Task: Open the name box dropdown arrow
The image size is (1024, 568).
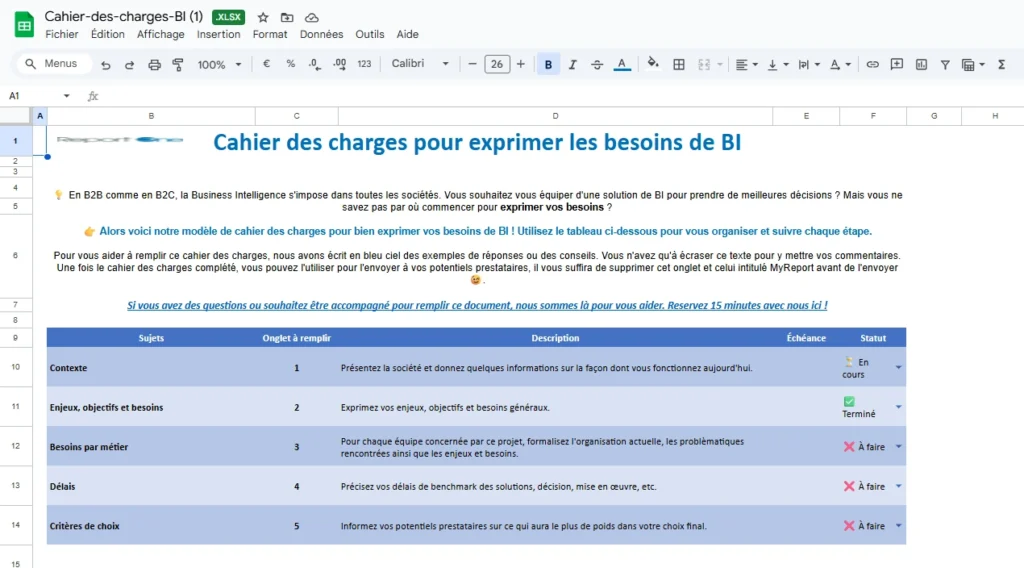Action: pos(67,96)
